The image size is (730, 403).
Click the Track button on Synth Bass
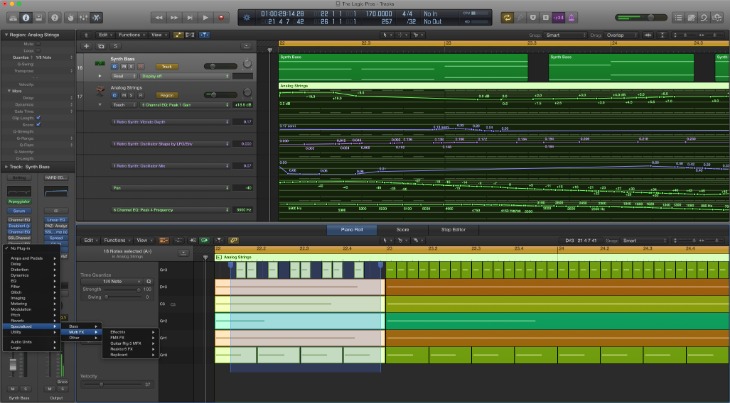click(x=167, y=66)
